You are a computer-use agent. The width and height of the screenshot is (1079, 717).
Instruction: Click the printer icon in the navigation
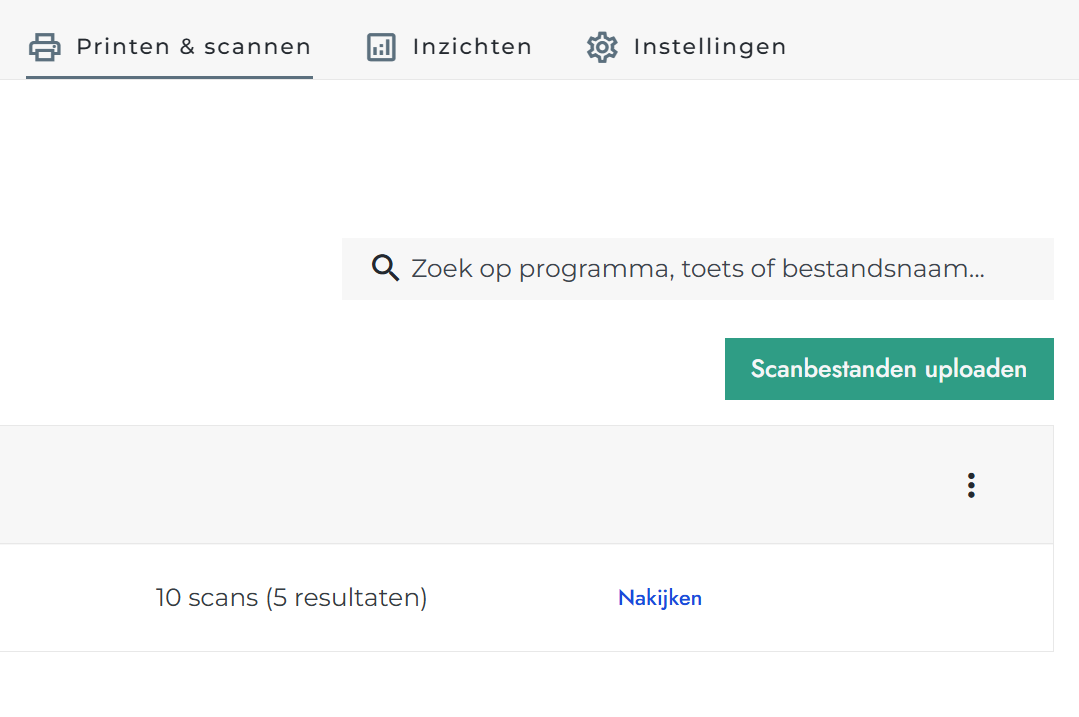45,47
